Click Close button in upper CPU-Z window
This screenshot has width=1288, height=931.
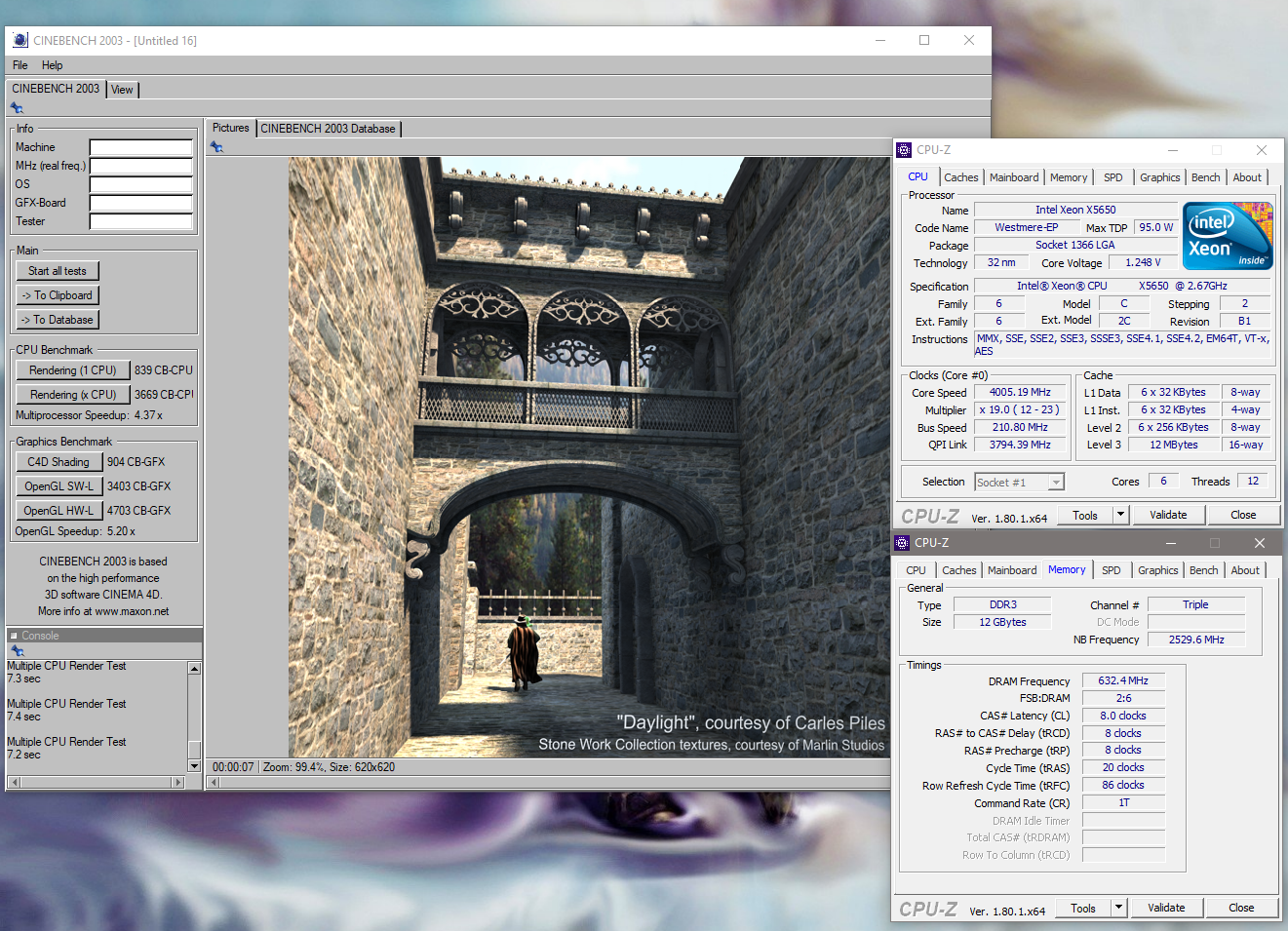point(1243,515)
